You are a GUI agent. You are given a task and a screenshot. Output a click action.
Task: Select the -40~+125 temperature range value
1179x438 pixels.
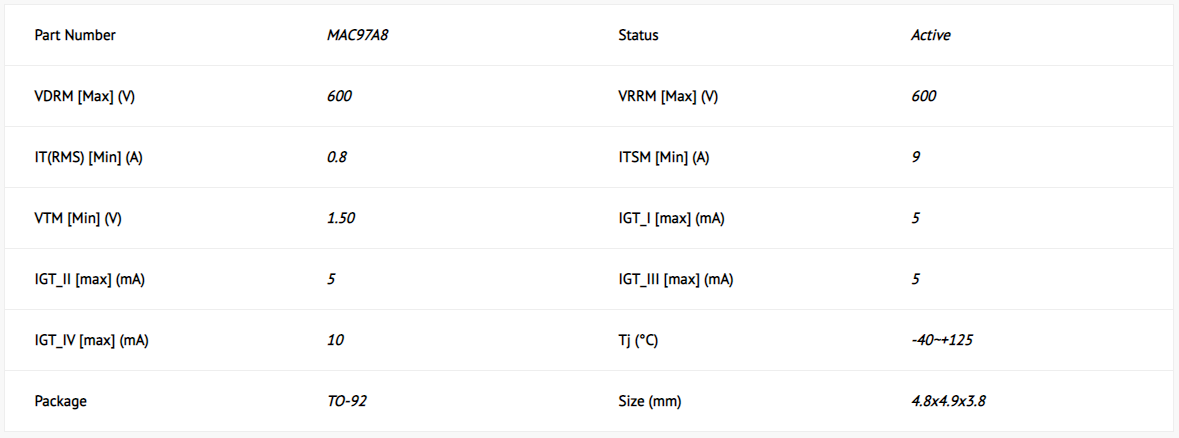click(941, 340)
